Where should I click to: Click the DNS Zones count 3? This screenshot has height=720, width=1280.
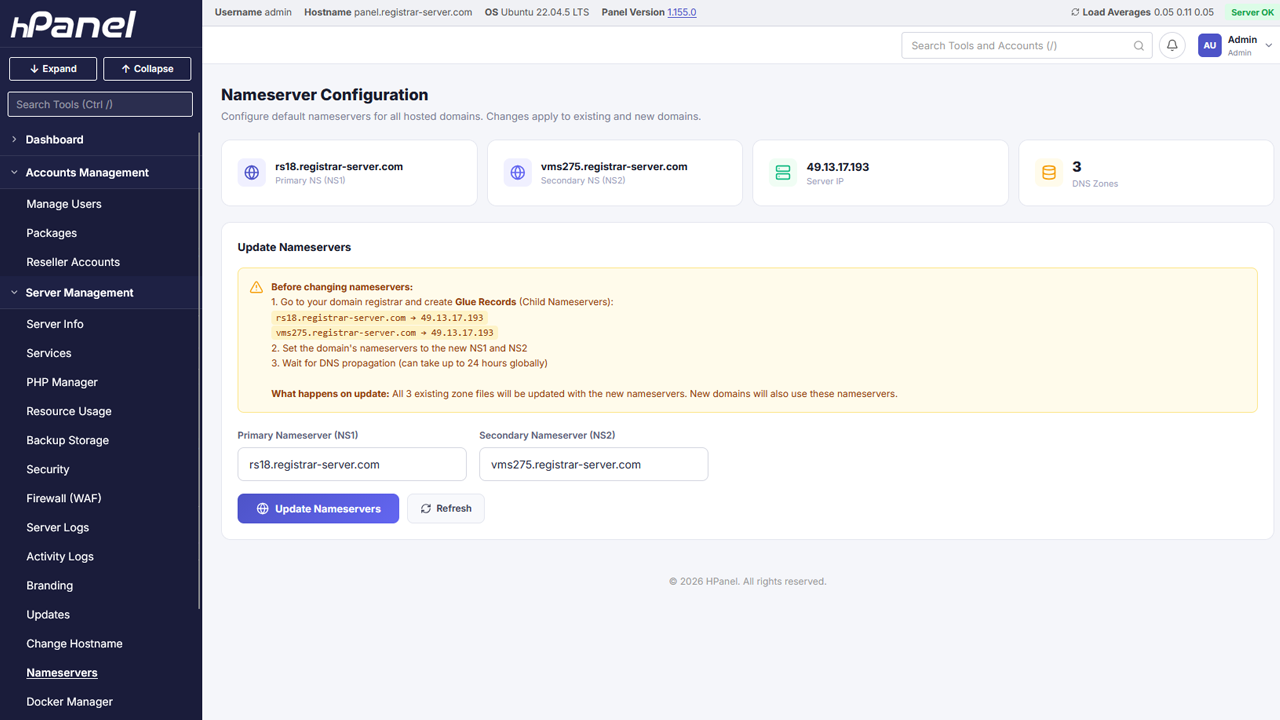pyautogui.click(x=1077, y=167)
